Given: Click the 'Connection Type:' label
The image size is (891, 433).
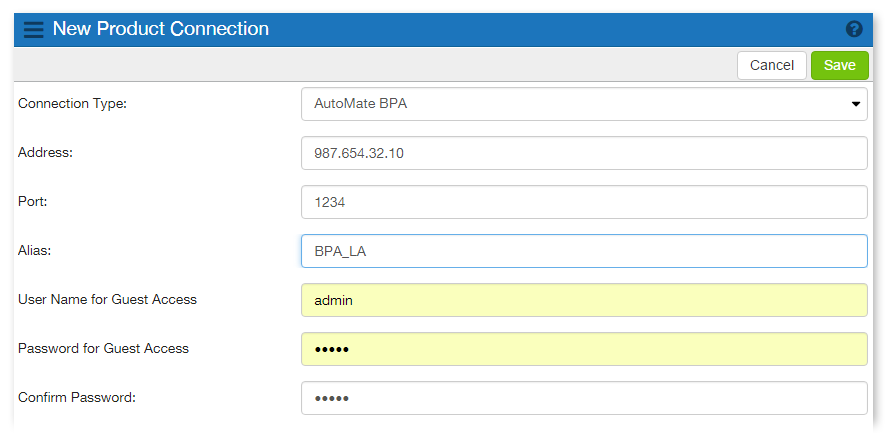Looking at the screenshot, I should click(x=73, y=103).
